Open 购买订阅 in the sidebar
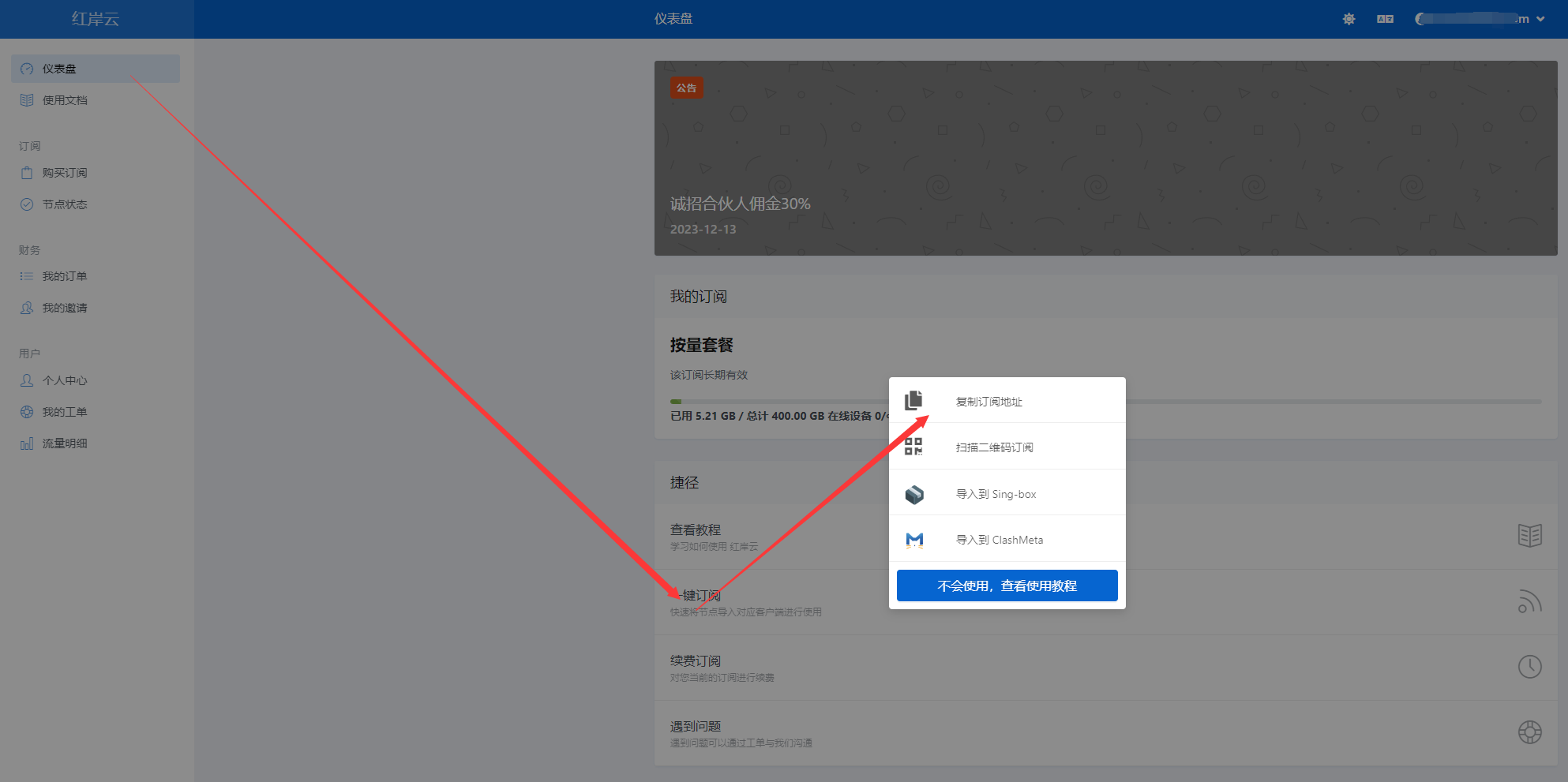 click(65, 173)
